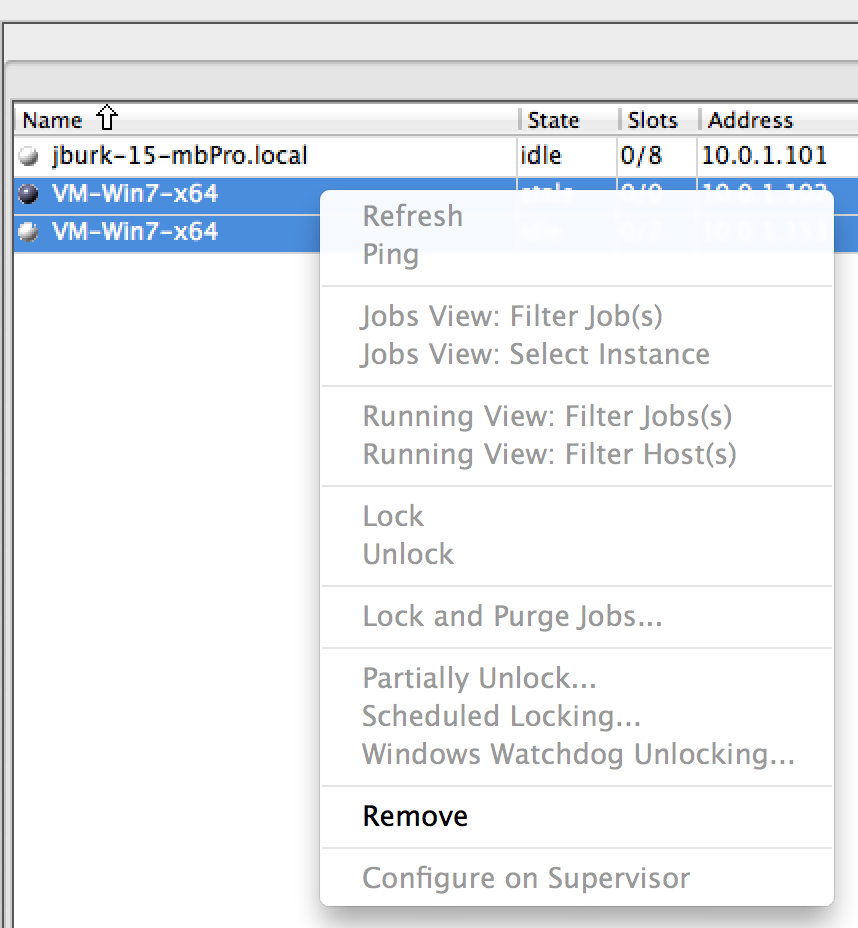Choose Jobs View: Filter Job(s)
The height and width of the screenshot is (928, 858).
[x=512, y=316]
